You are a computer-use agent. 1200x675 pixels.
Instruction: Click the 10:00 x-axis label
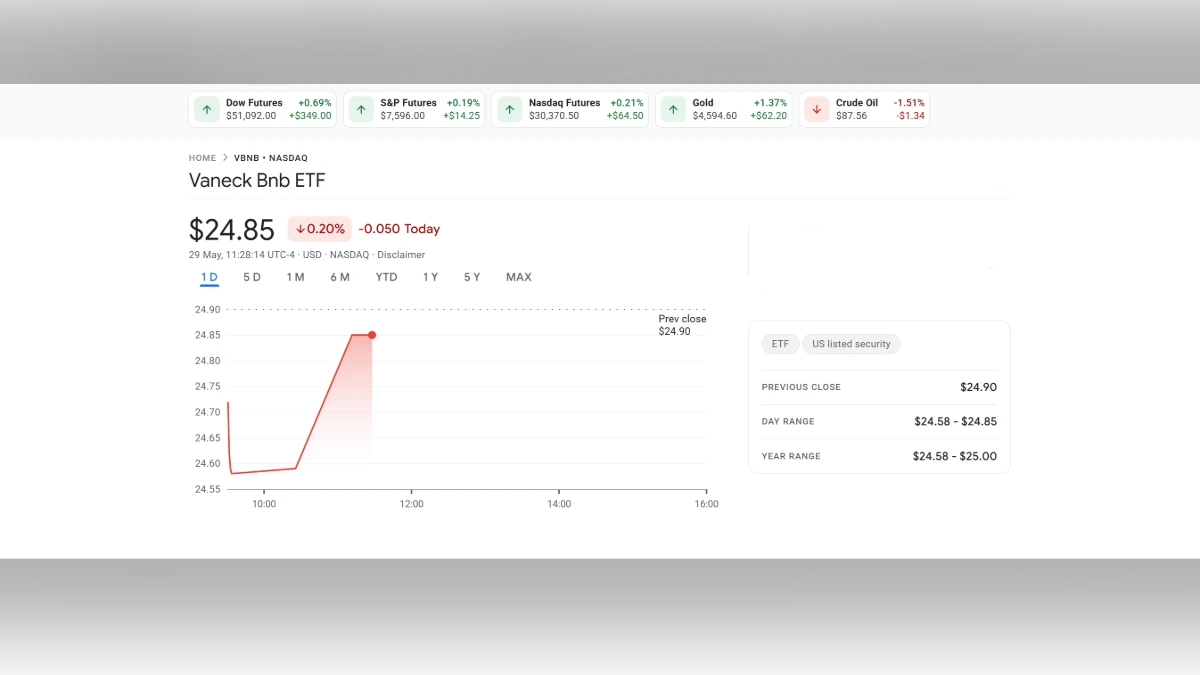click(x=264, y=504)
